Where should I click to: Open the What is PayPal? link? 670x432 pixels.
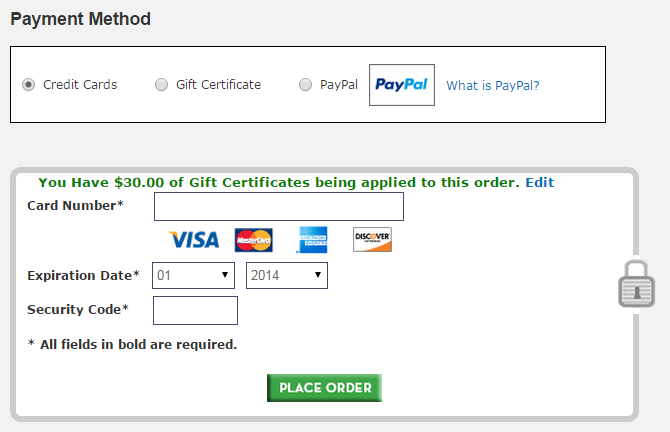pos(493,85)
